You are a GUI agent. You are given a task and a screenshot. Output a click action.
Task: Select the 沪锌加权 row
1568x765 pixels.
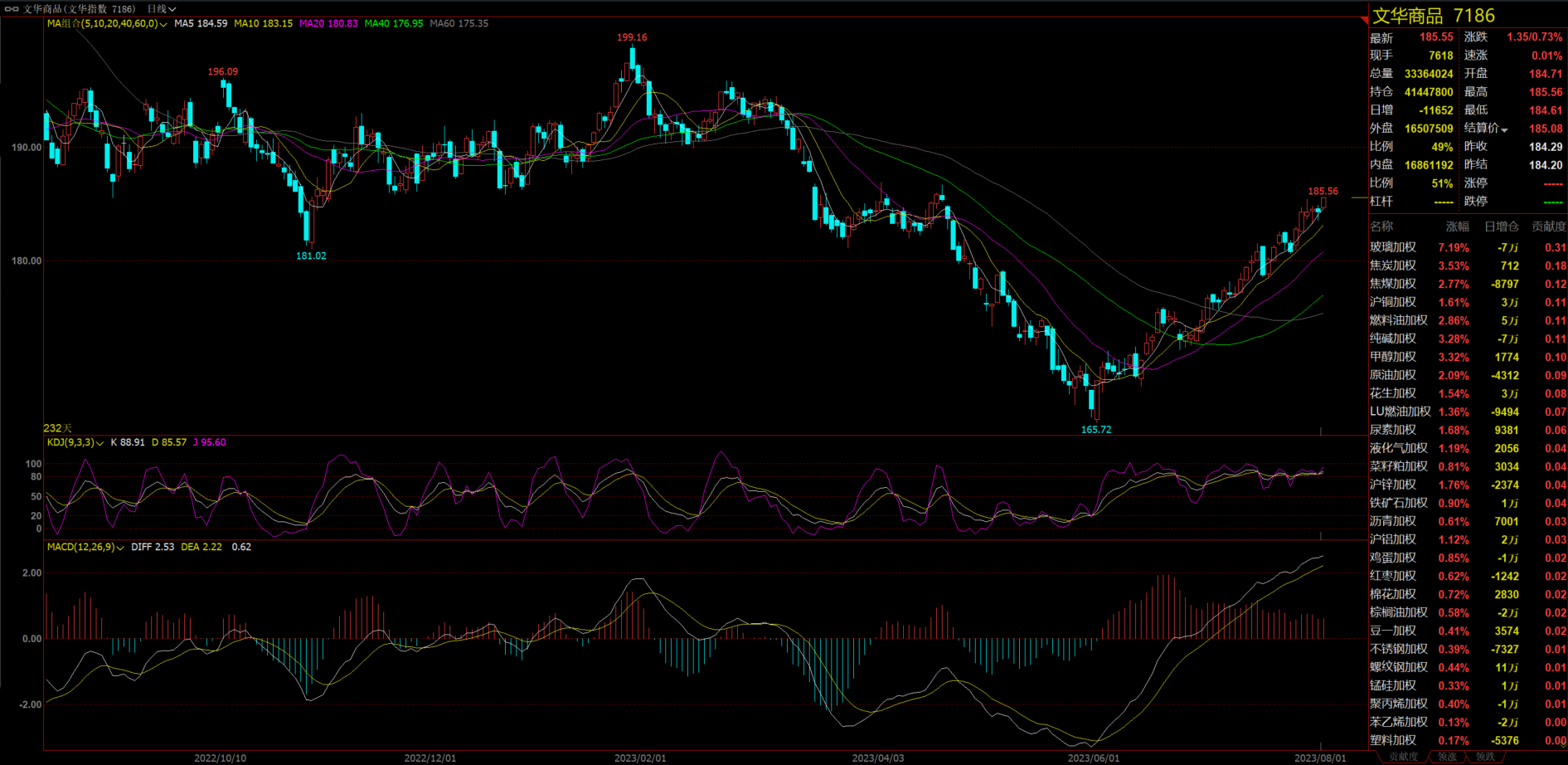(x=1468, y=485)
